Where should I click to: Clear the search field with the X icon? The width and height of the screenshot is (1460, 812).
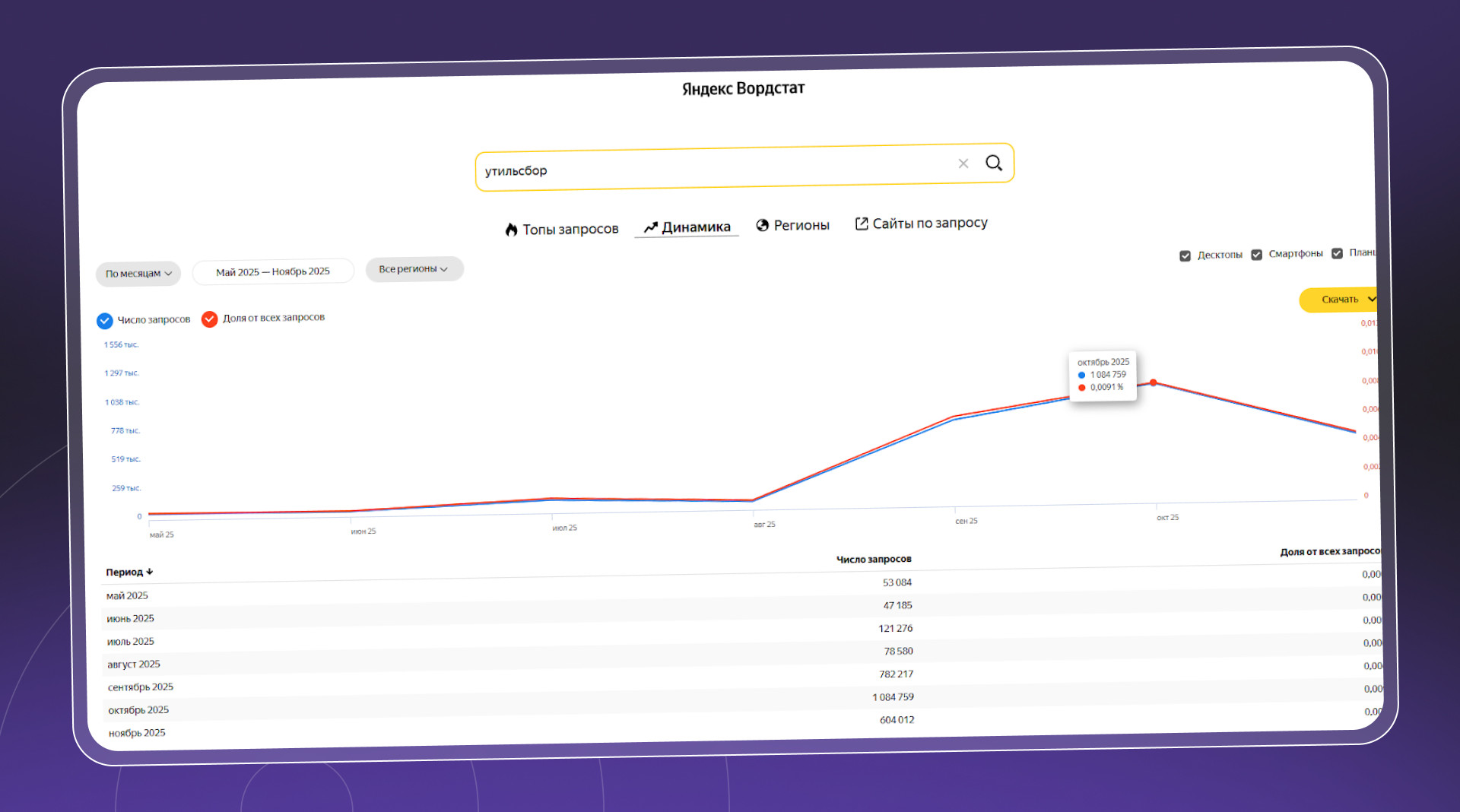pos(963,163)
